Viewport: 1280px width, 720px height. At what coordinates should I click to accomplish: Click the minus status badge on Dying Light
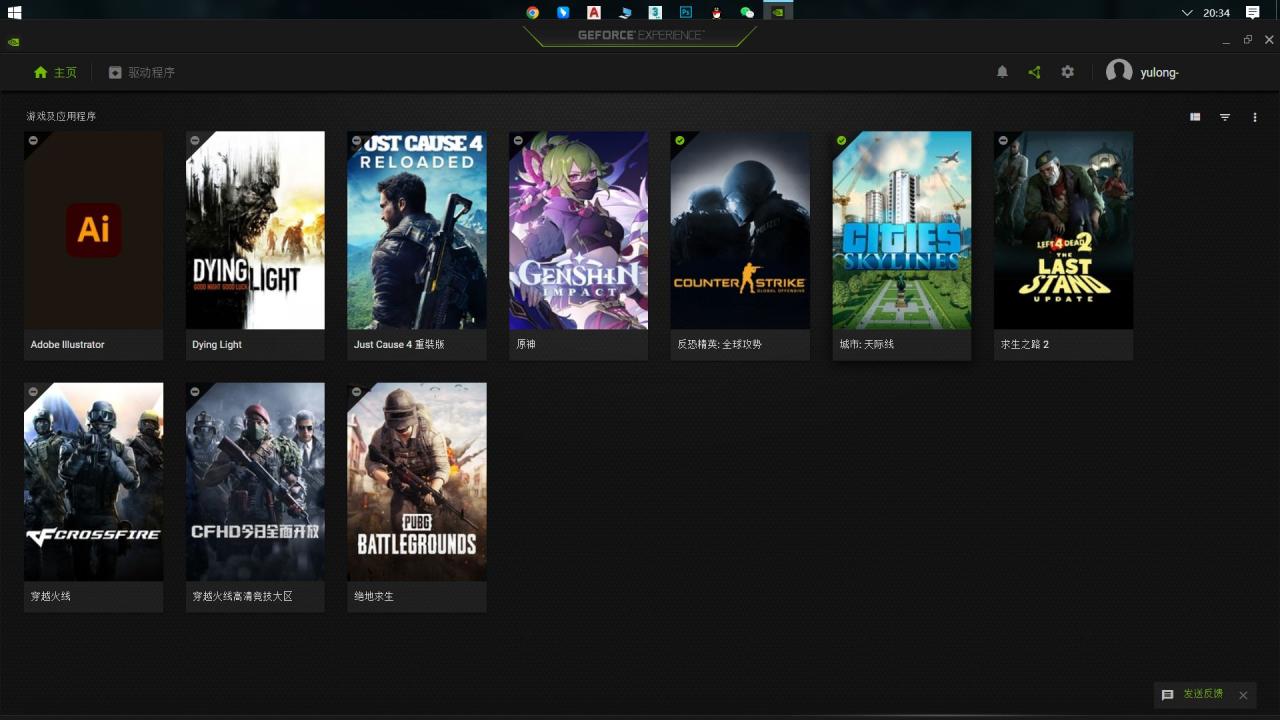click(x=195, y=141)
